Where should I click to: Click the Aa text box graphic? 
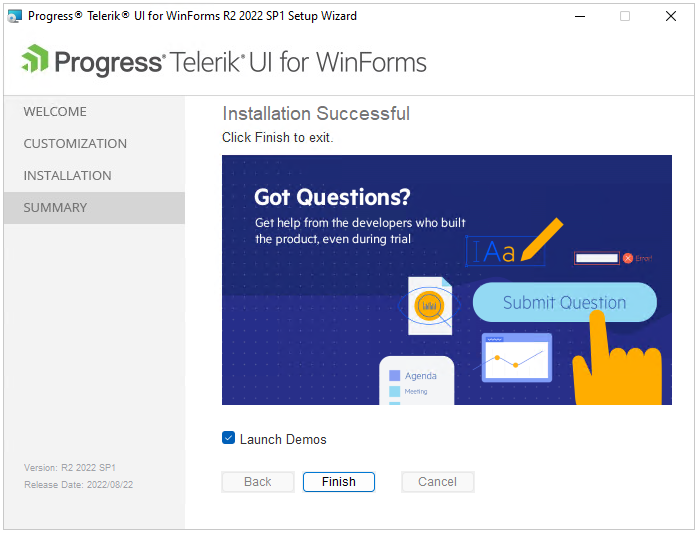(505, 251)
